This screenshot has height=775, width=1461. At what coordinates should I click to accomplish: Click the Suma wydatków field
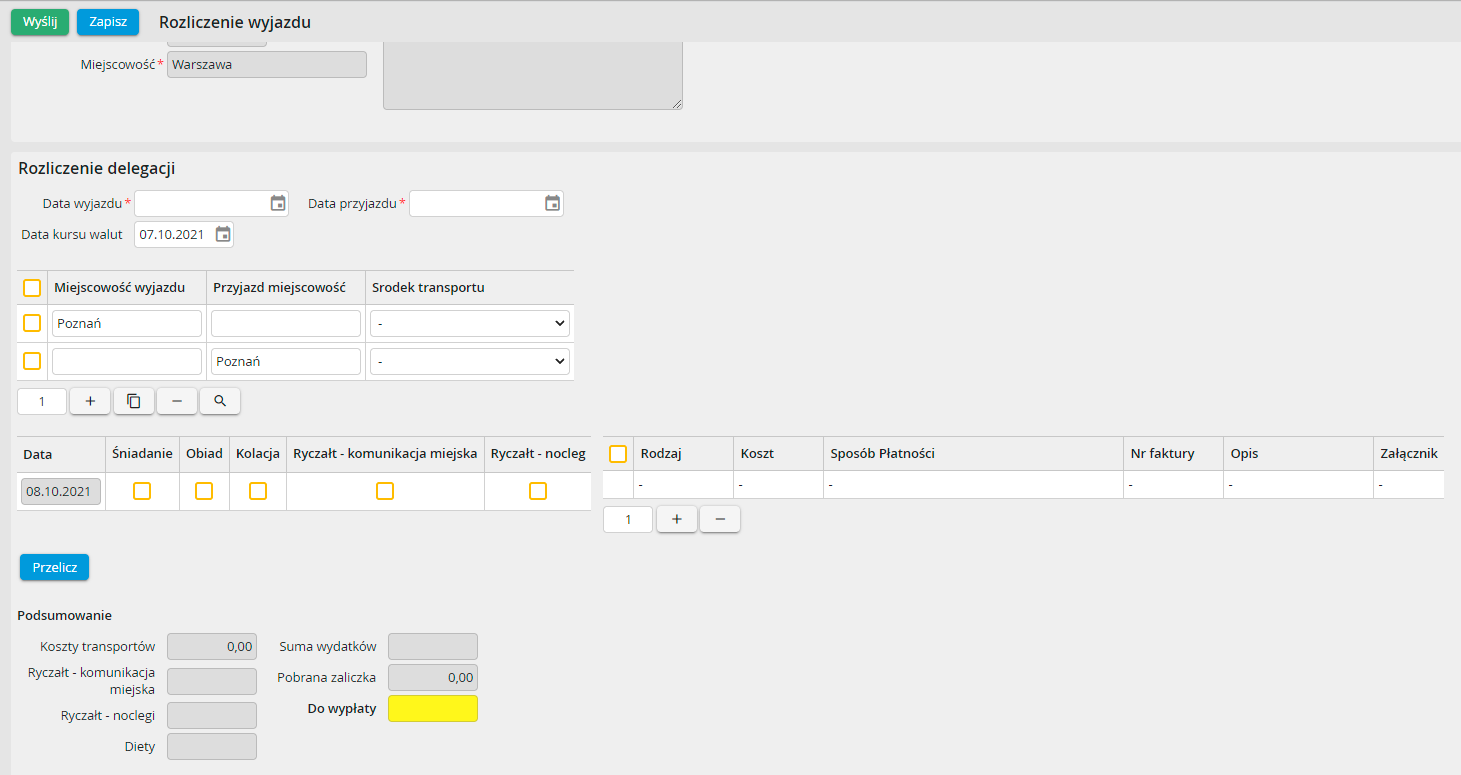pos(433,646)
